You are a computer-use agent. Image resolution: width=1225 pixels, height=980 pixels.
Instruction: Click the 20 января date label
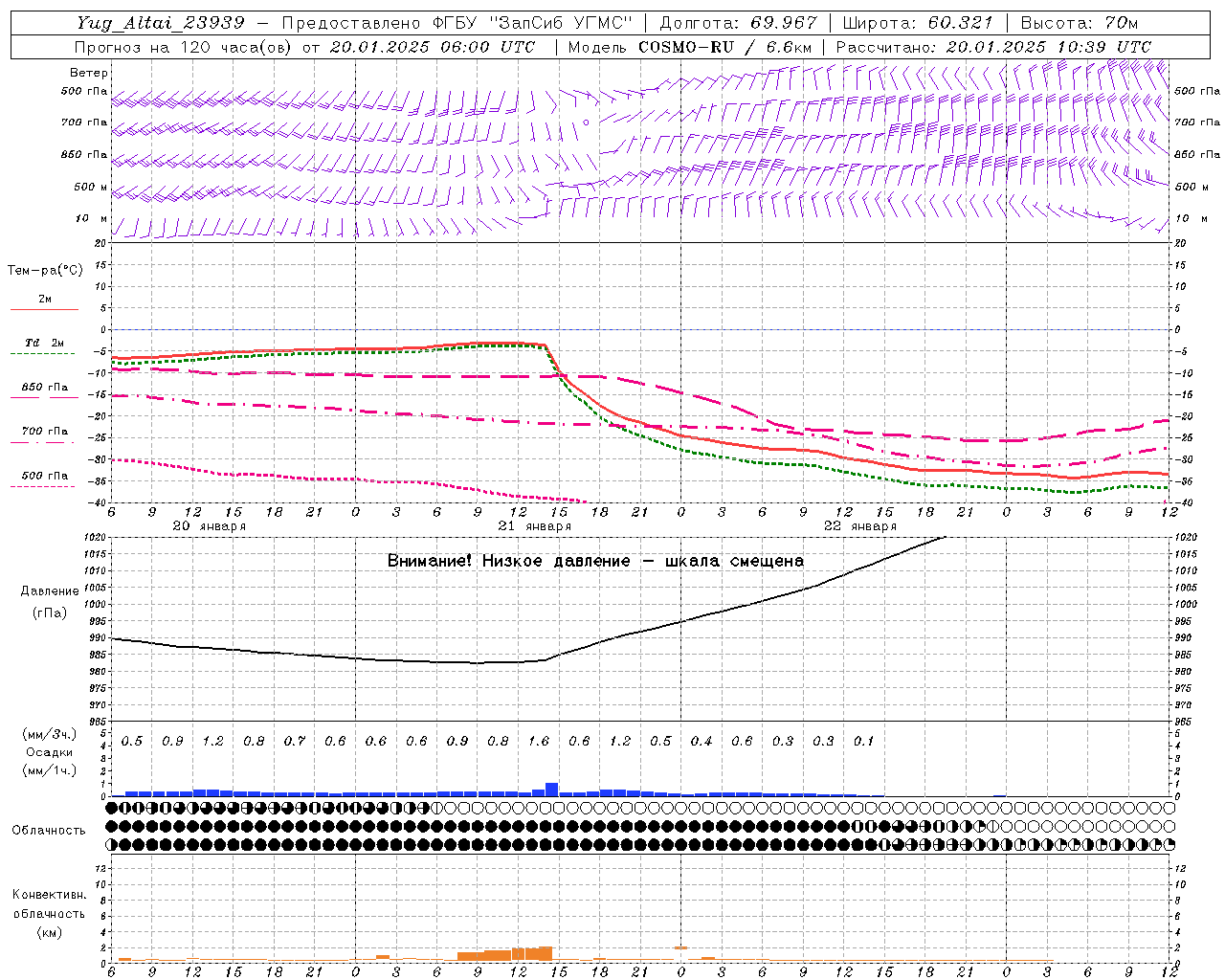click(210, 526)
